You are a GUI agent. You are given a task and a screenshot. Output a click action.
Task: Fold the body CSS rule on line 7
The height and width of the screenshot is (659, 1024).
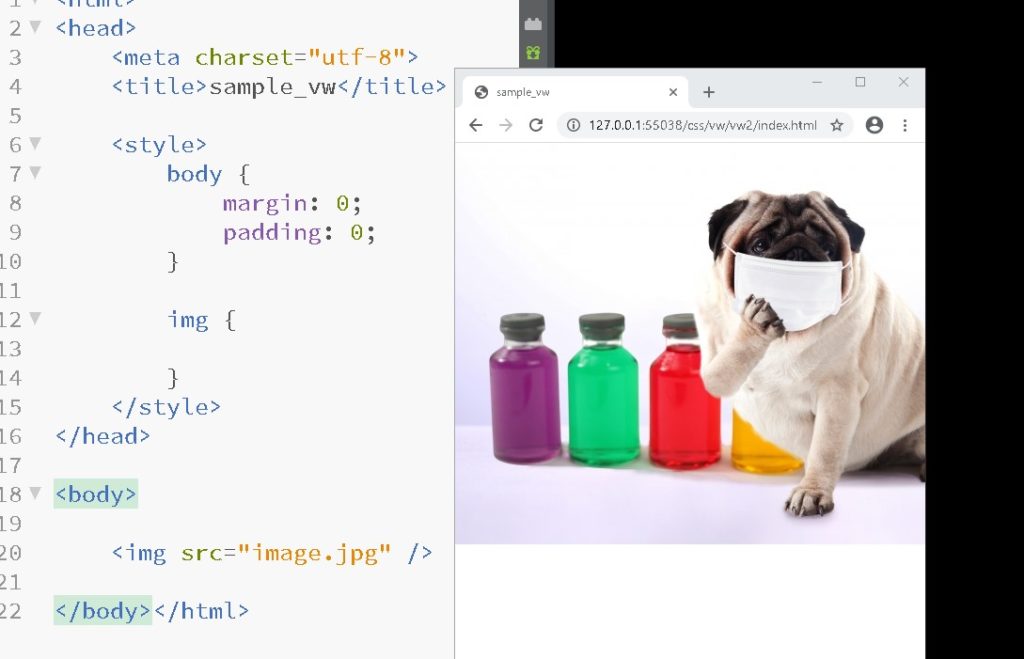[x=36, y=173]
